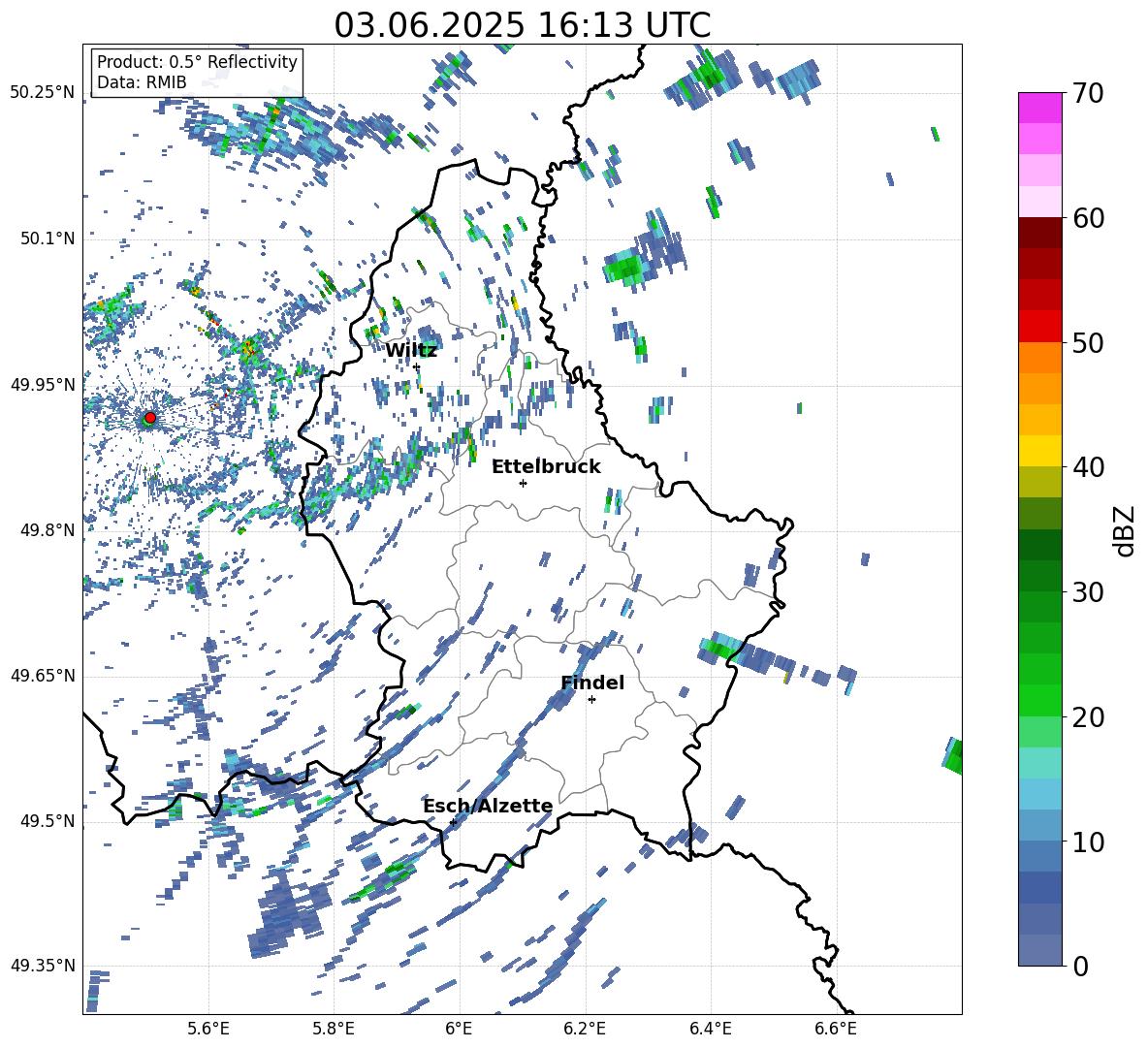This screenshot has width=1148, height=1048.
Task: Click the Ettelbruck city label
Action: [x=546, y=467]
